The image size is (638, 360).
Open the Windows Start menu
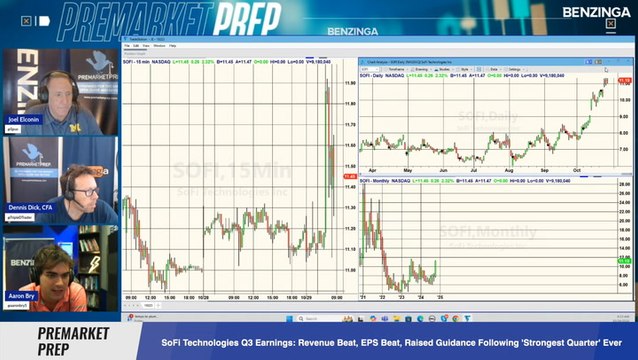(289, 319)
